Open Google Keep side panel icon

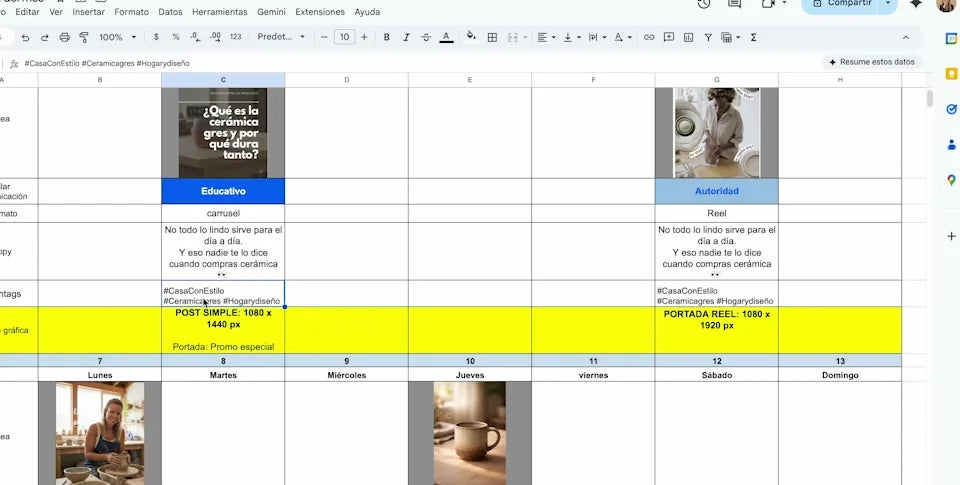951,74
